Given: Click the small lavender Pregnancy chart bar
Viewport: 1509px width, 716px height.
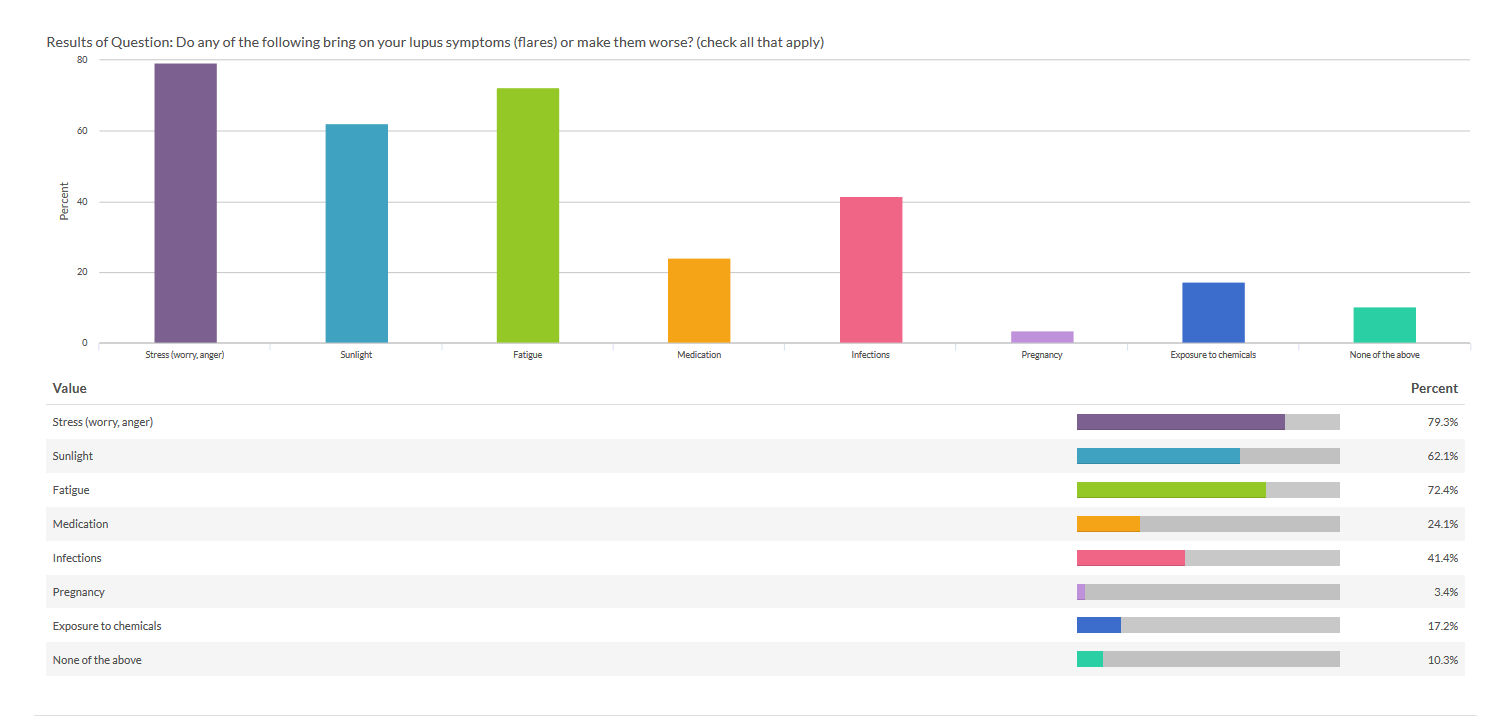Looking at the screenshot, I should tap(1042, 337).
